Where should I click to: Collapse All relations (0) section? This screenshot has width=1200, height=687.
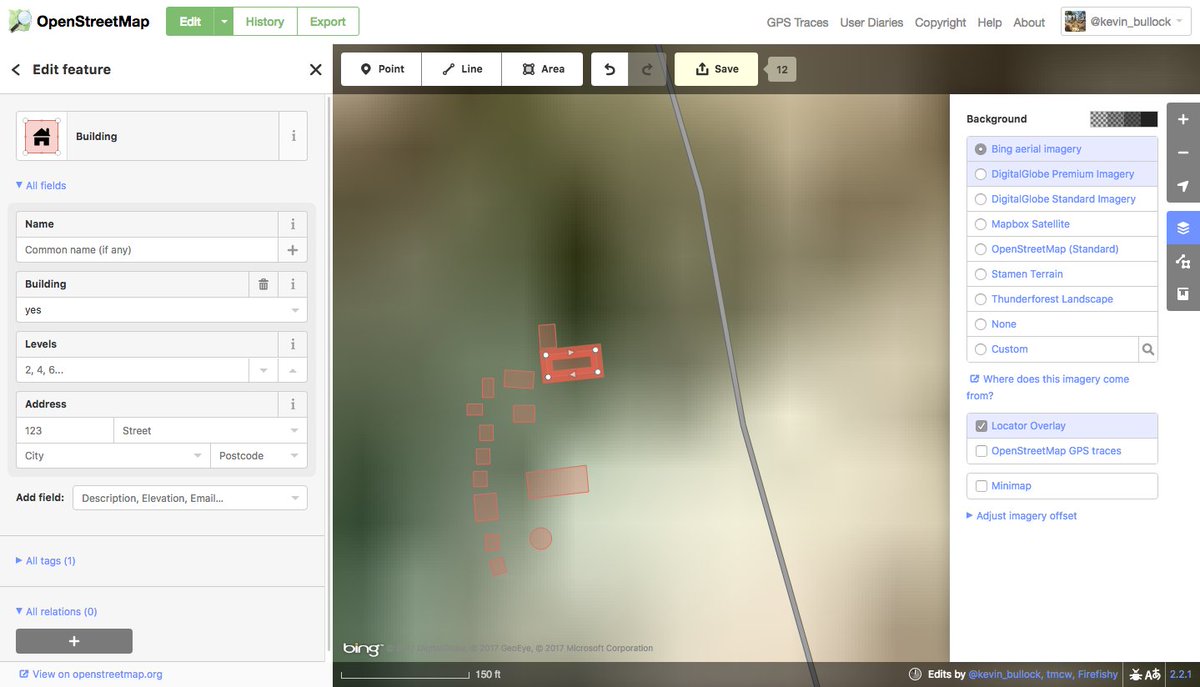point(57,612)
